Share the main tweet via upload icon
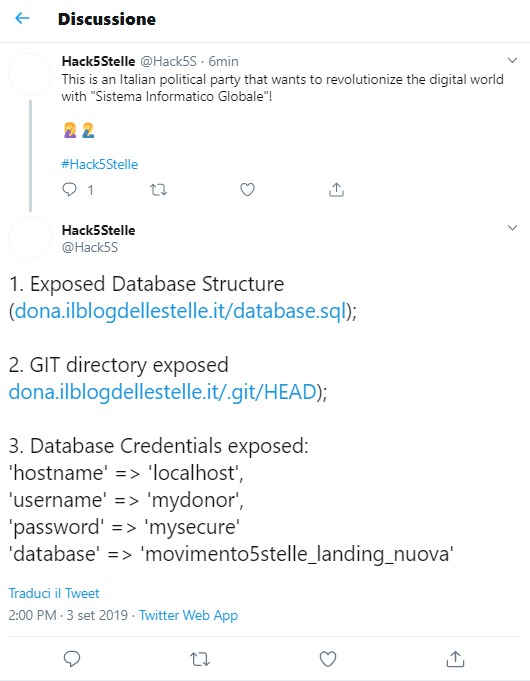 pyautogui.click(x=455, y=659)
